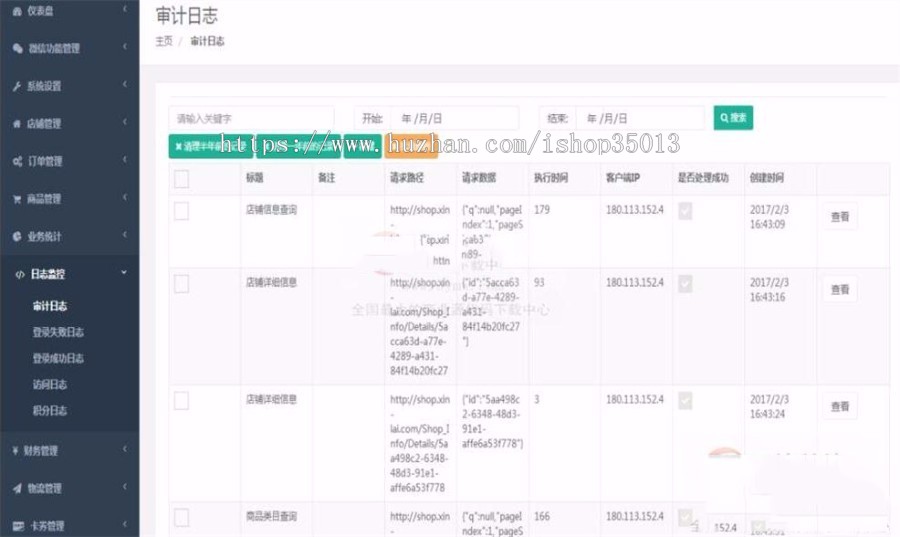Click the pie chart icon beside 业务统计
The image size is (900, 537).
point(17,236)
